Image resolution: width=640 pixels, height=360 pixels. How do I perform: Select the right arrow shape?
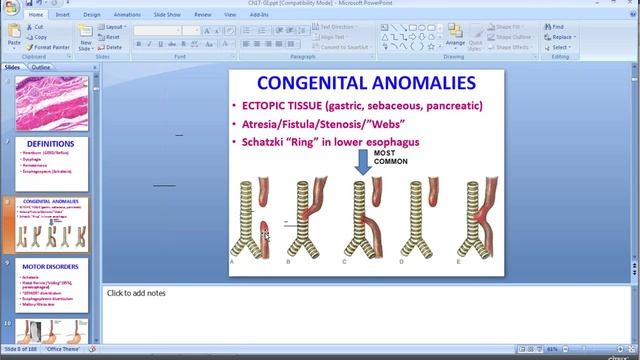(413, 37)
